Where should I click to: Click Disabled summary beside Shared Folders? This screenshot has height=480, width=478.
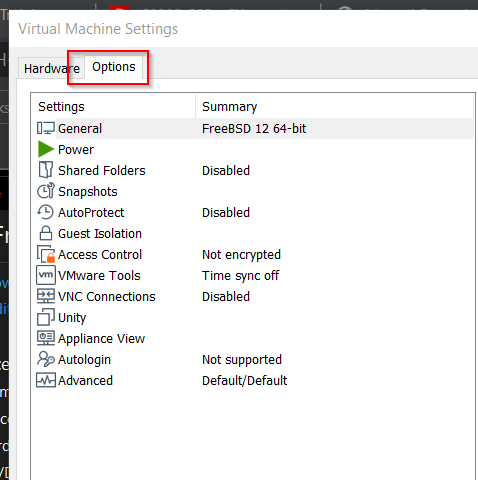[226, 171]
